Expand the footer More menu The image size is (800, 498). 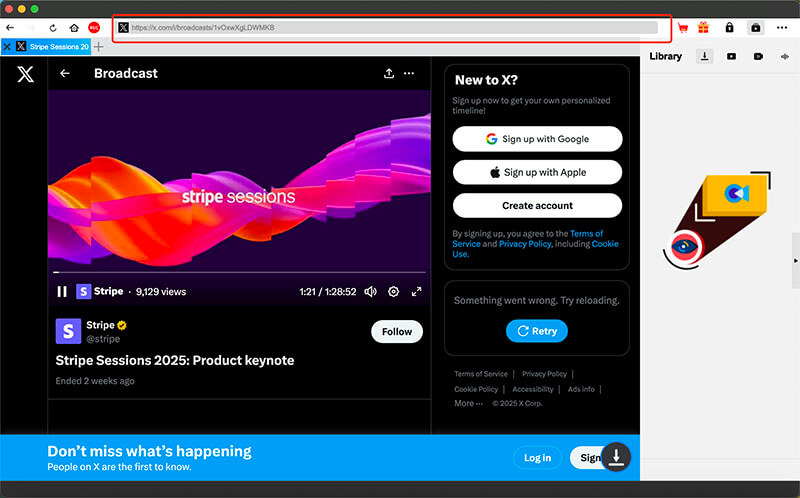pos(468,404)
